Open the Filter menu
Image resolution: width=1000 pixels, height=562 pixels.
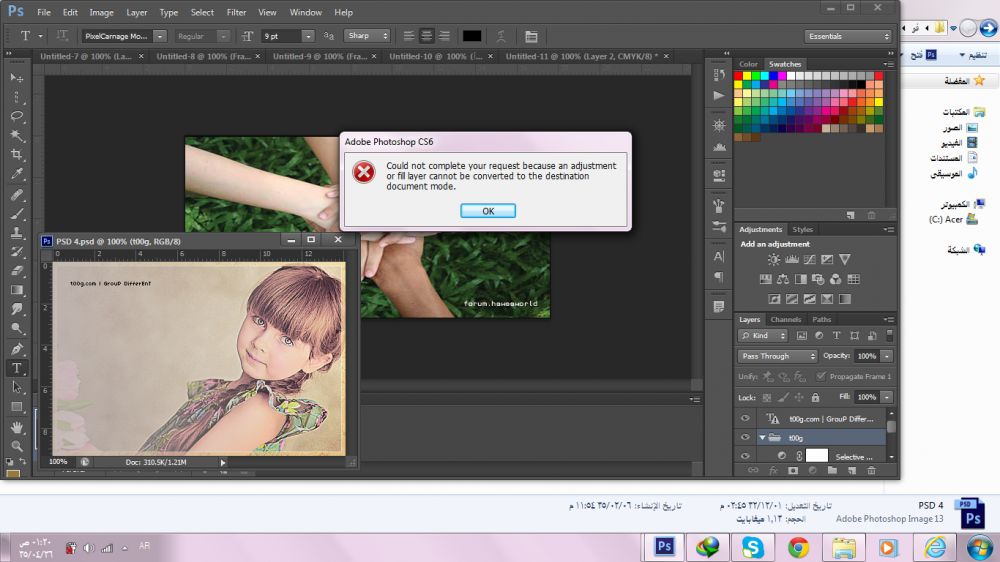(236, 13)
